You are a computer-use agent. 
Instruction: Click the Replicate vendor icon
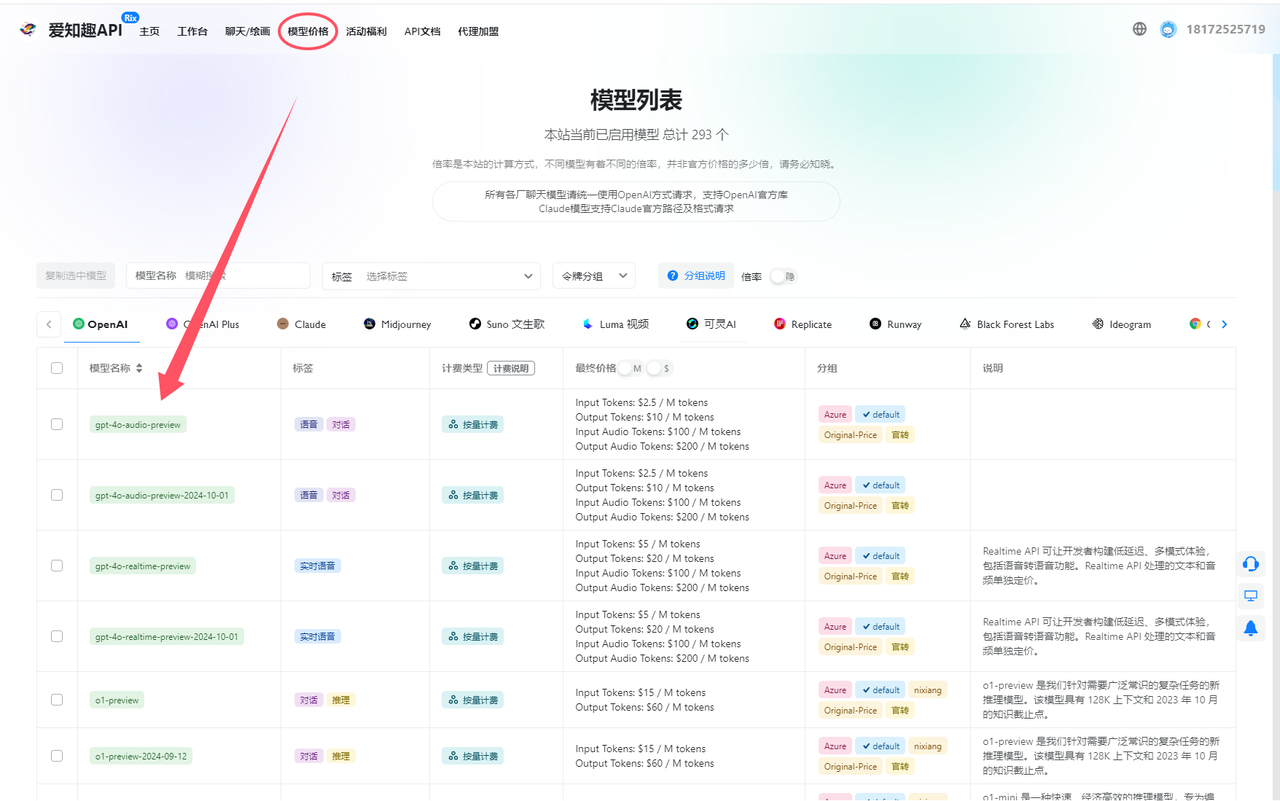click(x=780, y=324)
